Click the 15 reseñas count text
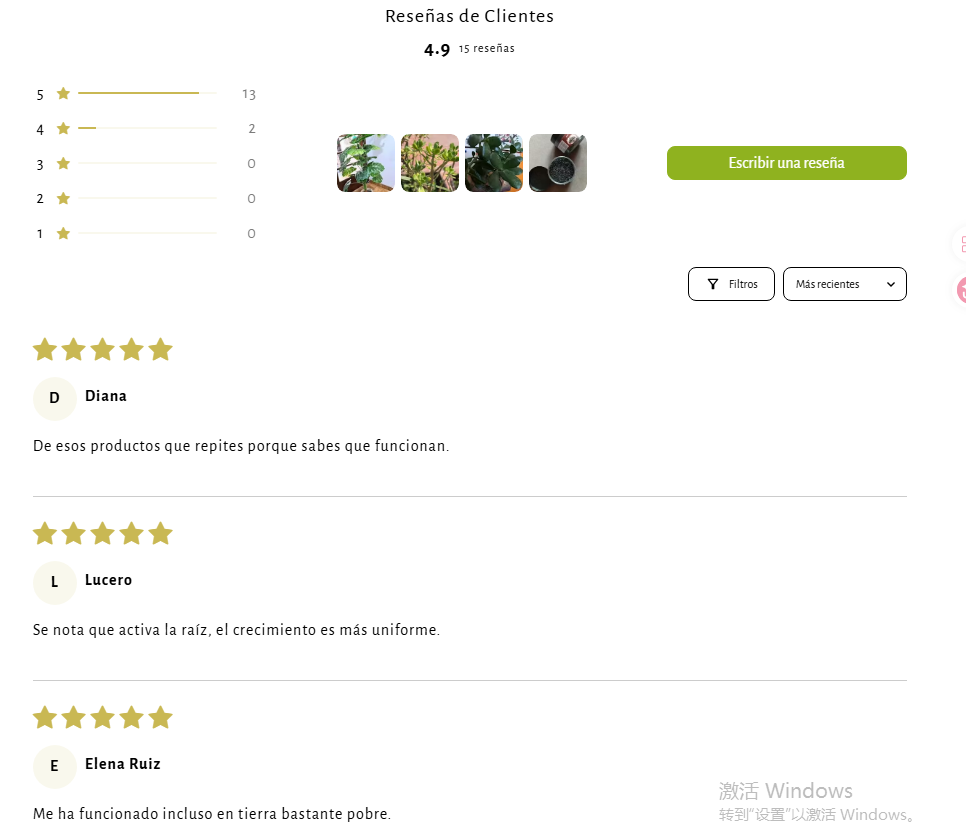The height and width of the screenshot is (837, 966). click(x=487, y=49)
